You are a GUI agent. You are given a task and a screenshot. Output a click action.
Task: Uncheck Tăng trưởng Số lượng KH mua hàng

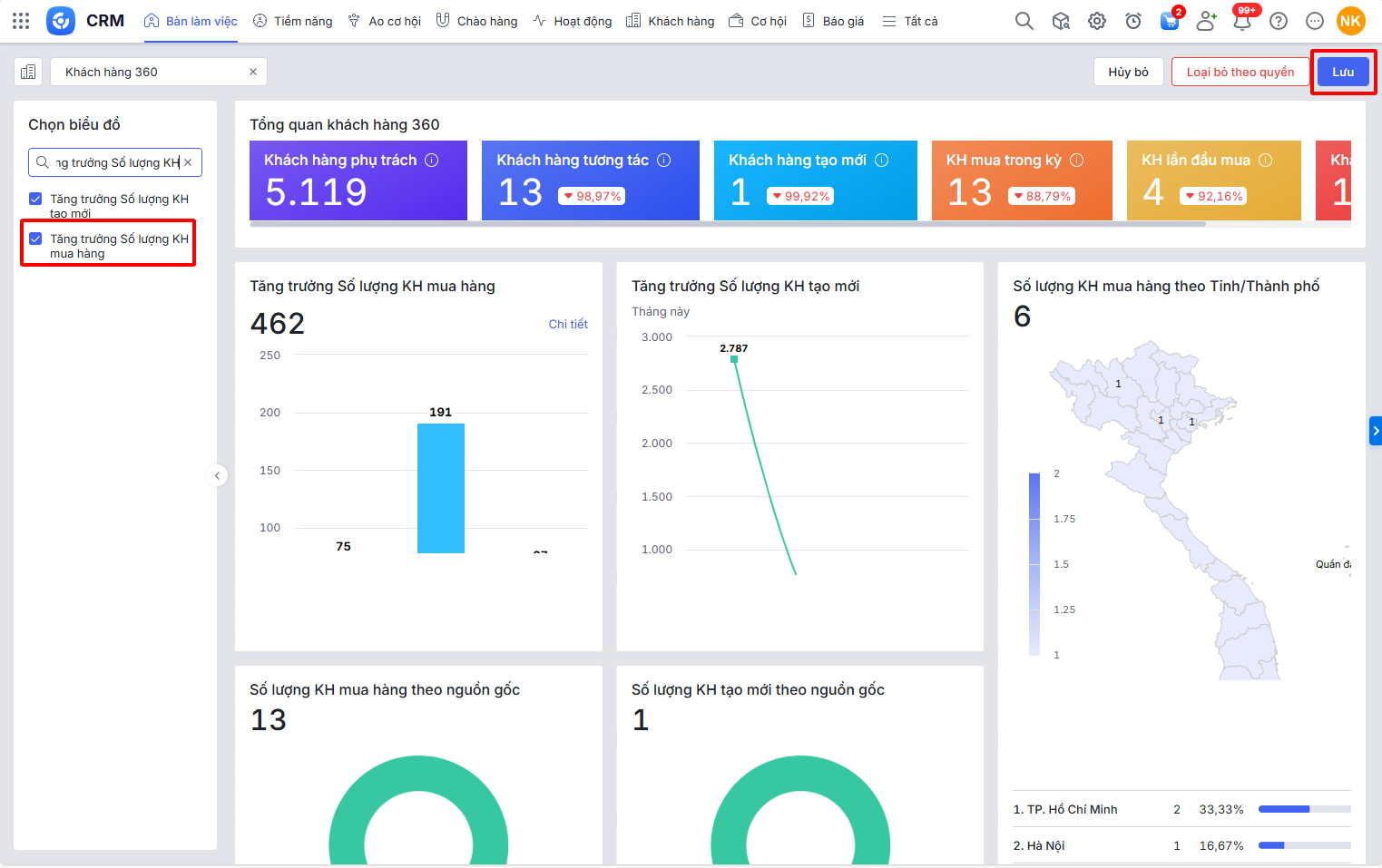35,239
